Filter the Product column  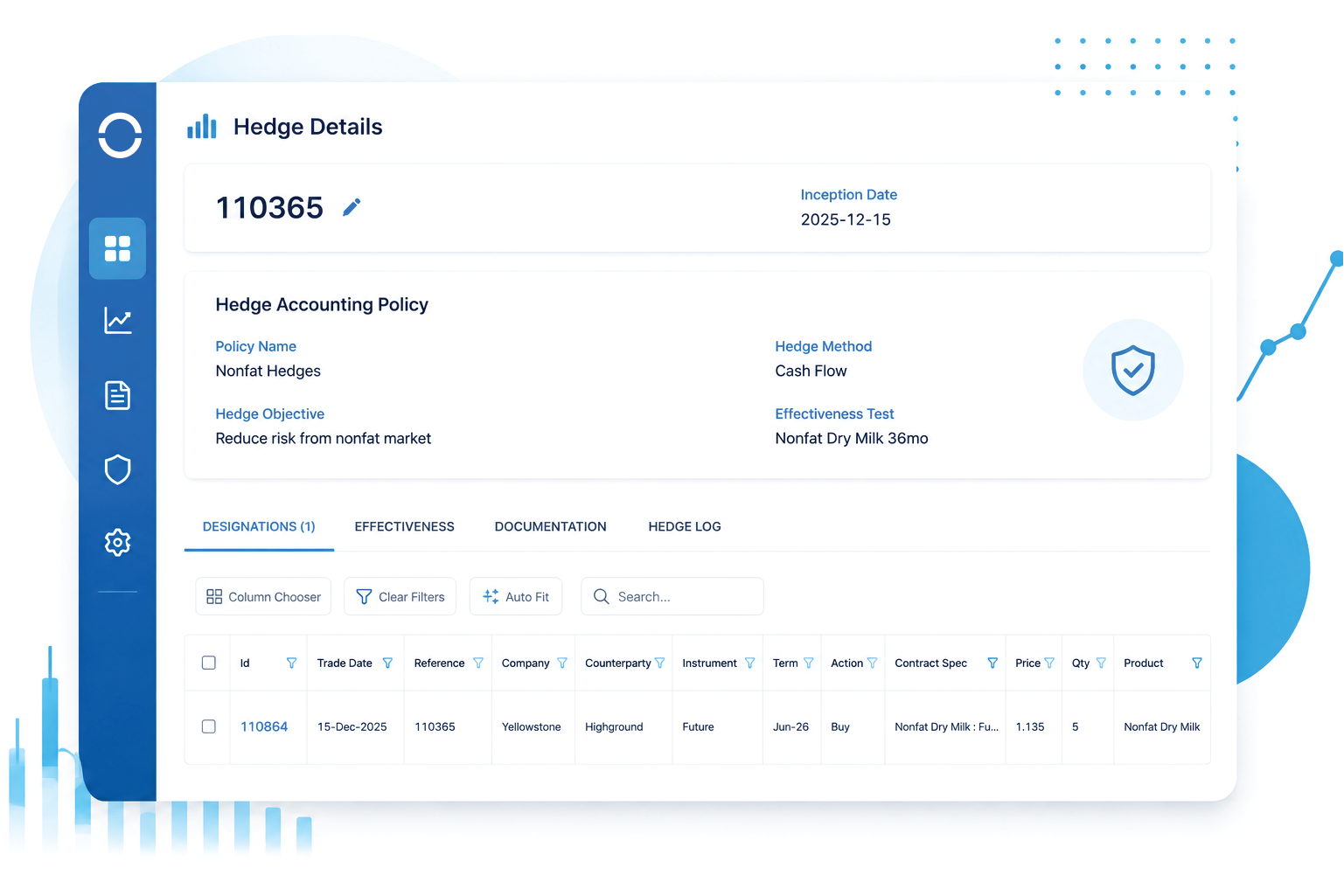[x=1197, y=663]
